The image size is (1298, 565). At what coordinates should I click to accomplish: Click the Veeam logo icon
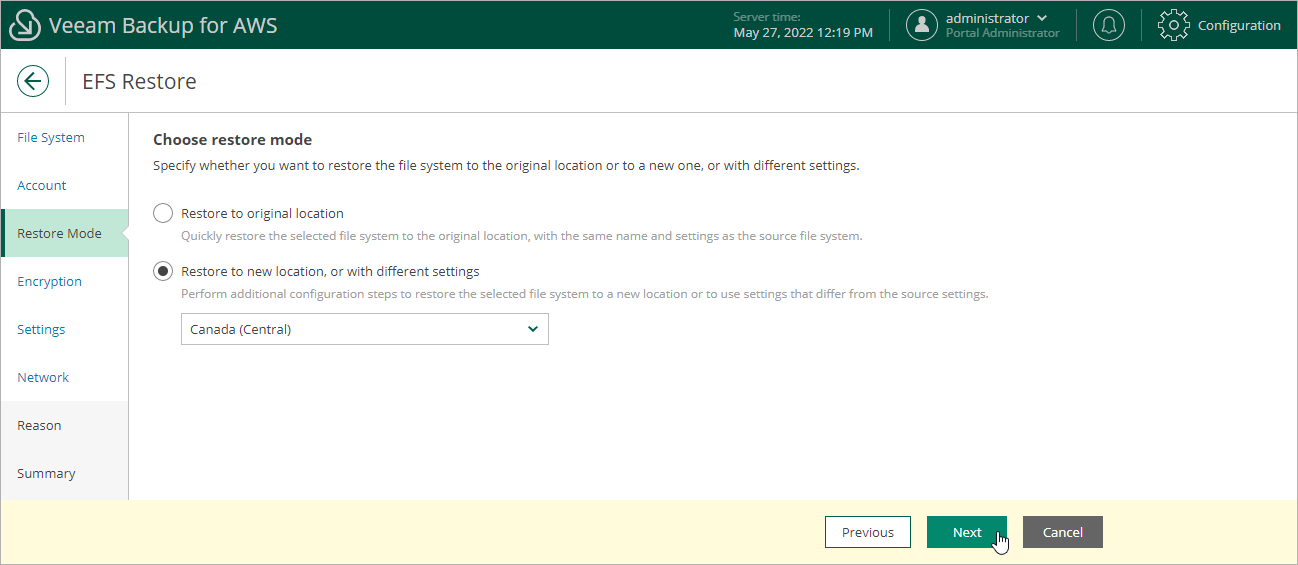[x=24, y=26]
